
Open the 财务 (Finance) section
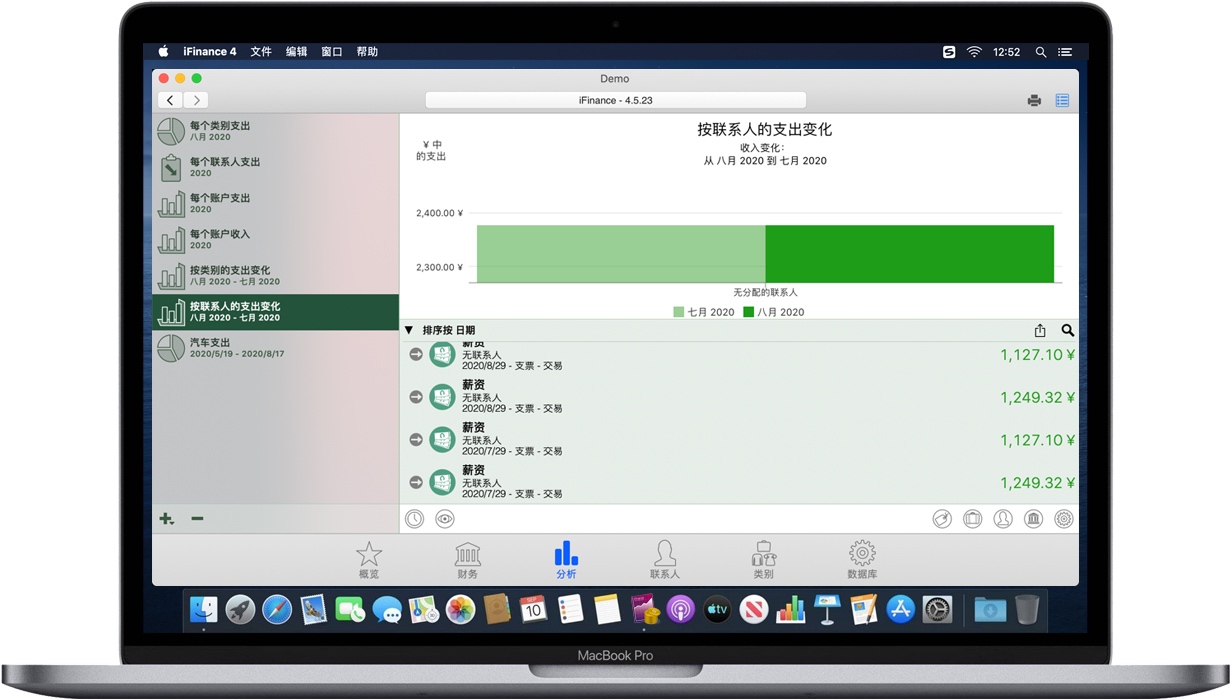467,558
